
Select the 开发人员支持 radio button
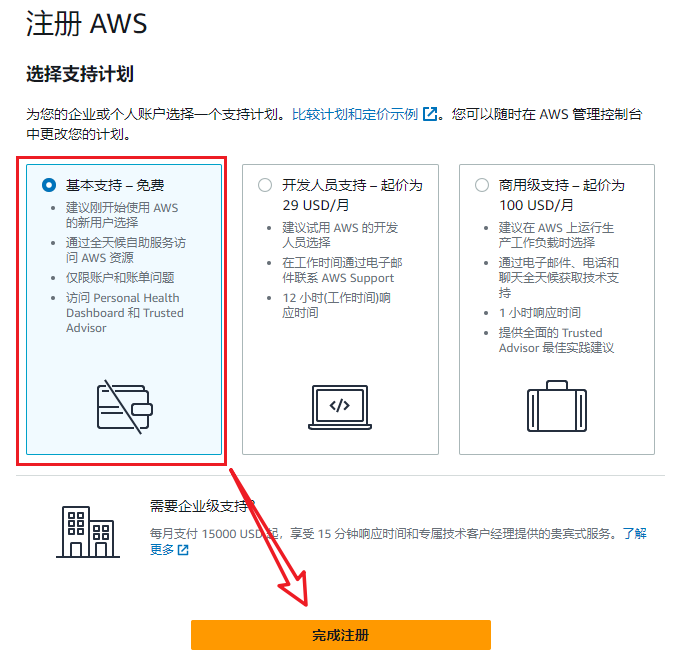coord(265,185)
